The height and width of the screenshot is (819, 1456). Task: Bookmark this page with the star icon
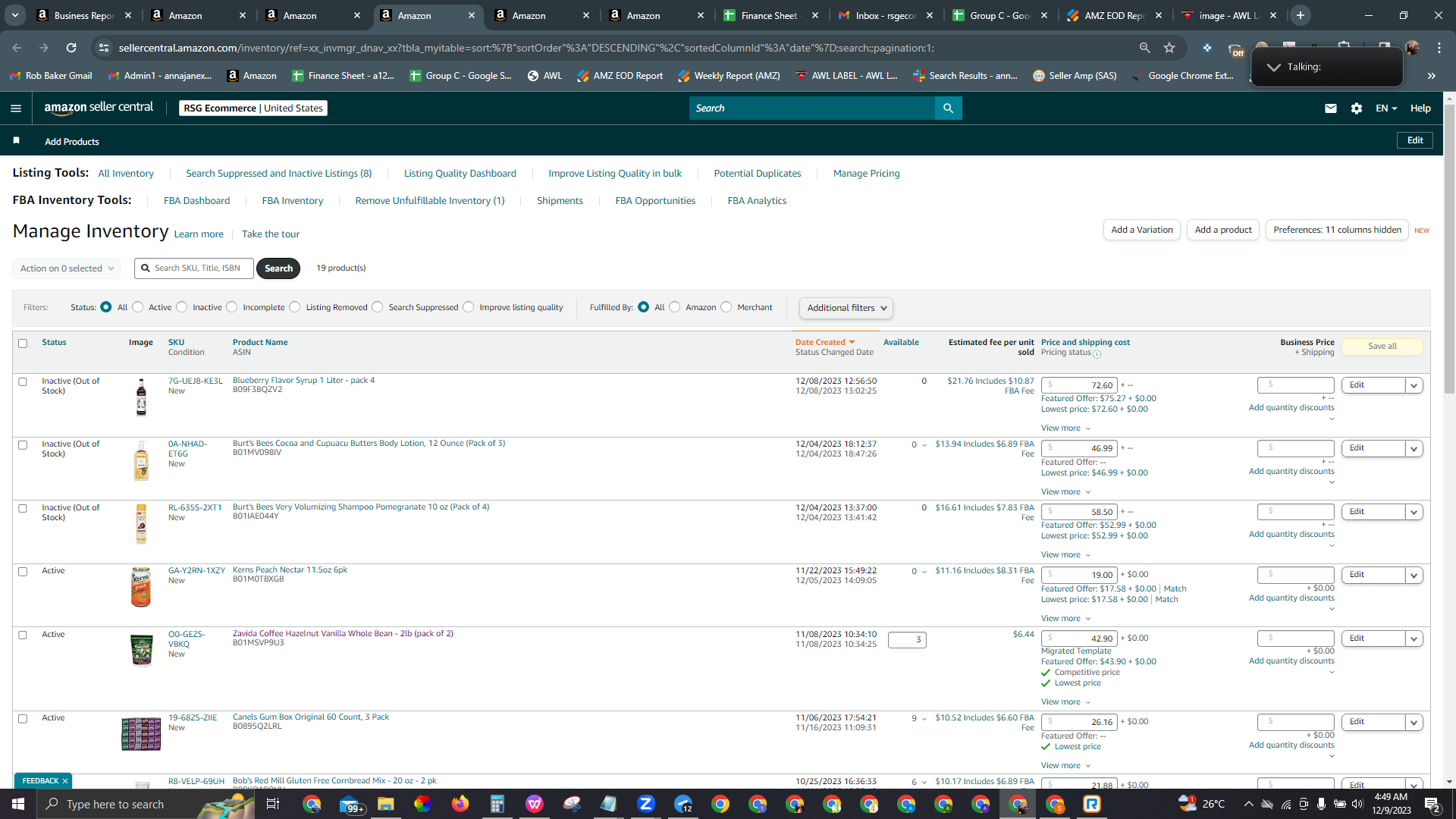point(1169,48)
